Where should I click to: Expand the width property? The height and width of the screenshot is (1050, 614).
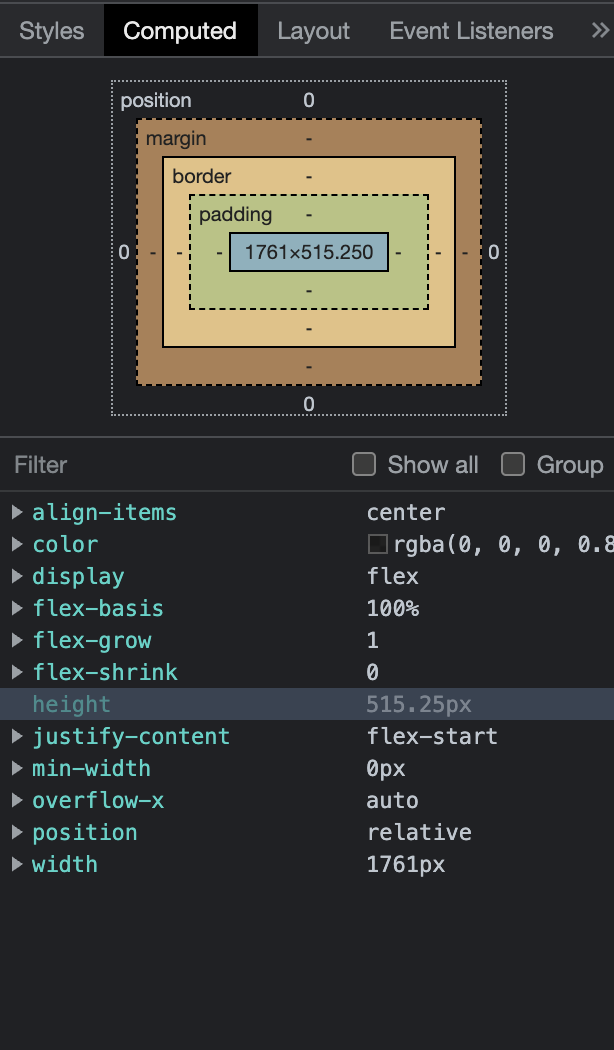[x=17, y=864]
